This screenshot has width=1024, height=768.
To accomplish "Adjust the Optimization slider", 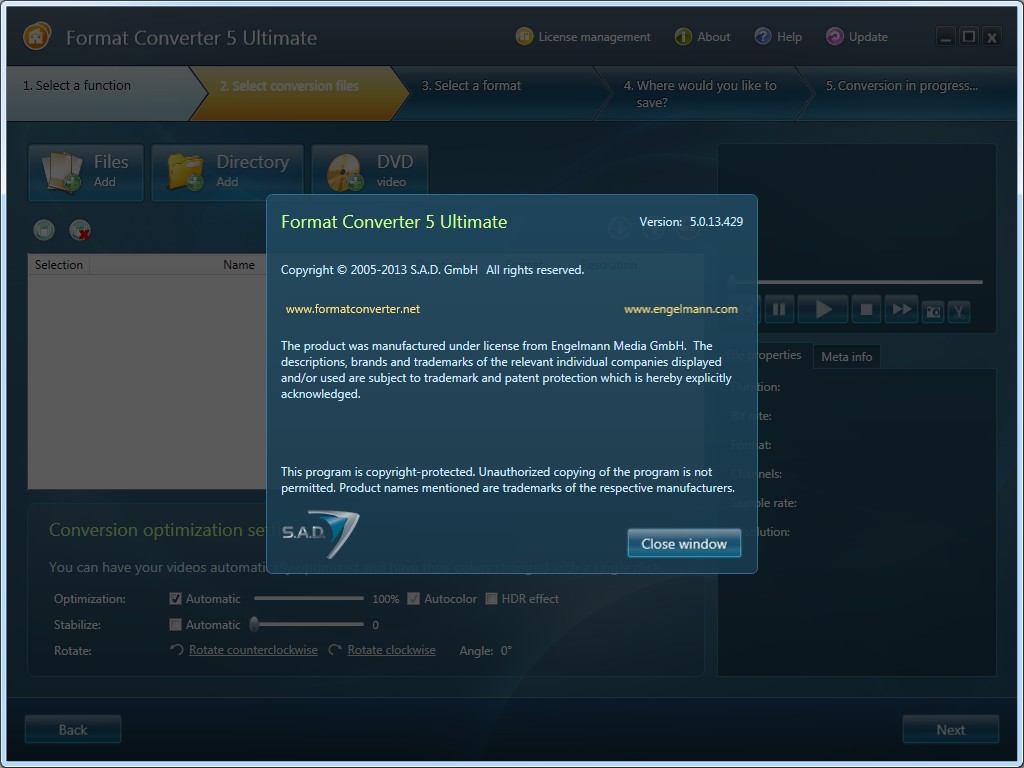I will tap(308, 598).
